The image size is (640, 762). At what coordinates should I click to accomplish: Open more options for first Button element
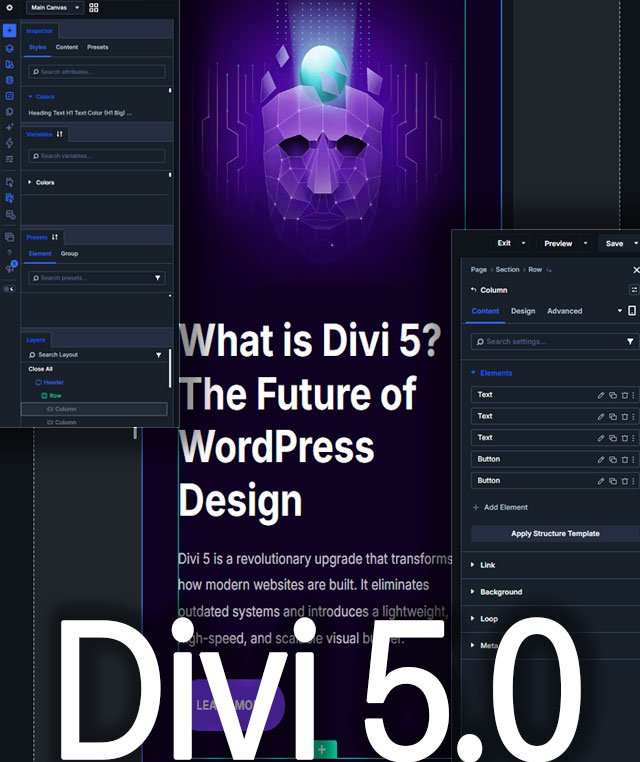tap(633, 459)
